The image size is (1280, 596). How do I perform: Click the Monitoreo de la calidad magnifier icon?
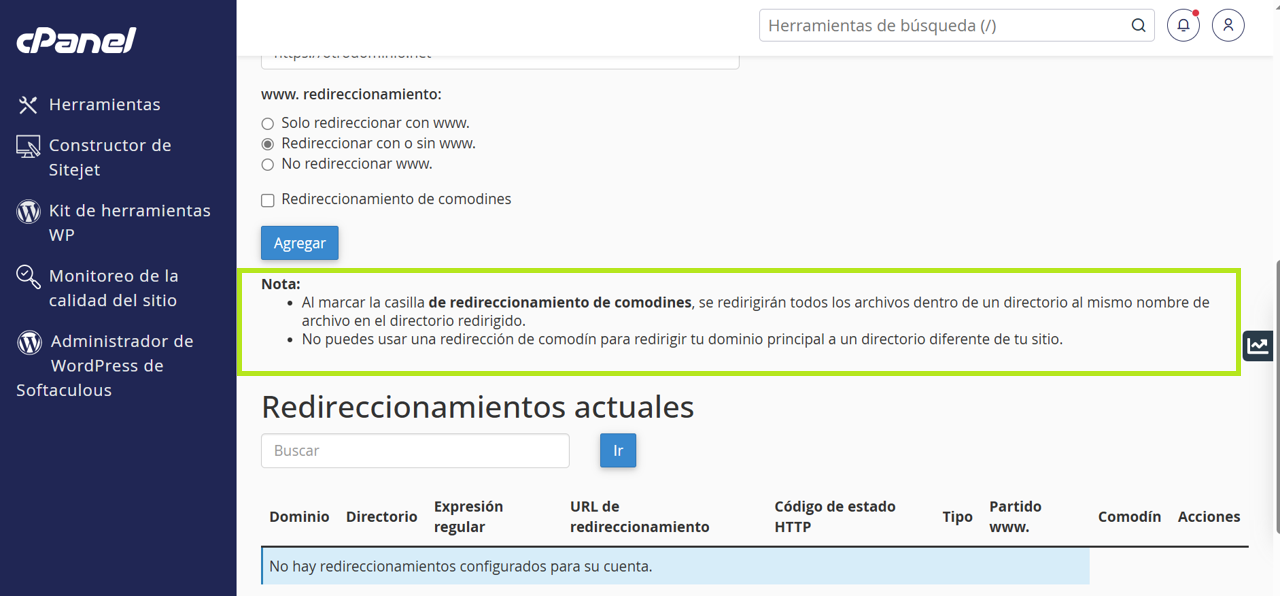pos(28,276)
